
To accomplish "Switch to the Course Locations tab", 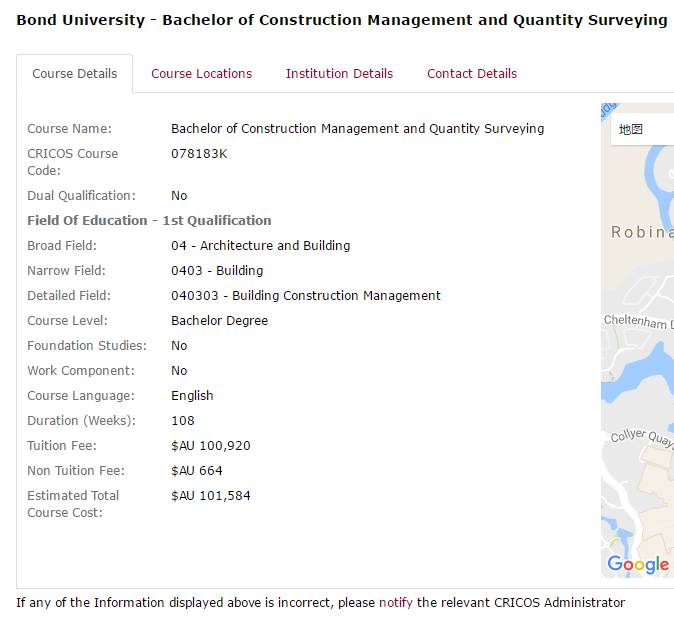I will [x=202, y=74].
